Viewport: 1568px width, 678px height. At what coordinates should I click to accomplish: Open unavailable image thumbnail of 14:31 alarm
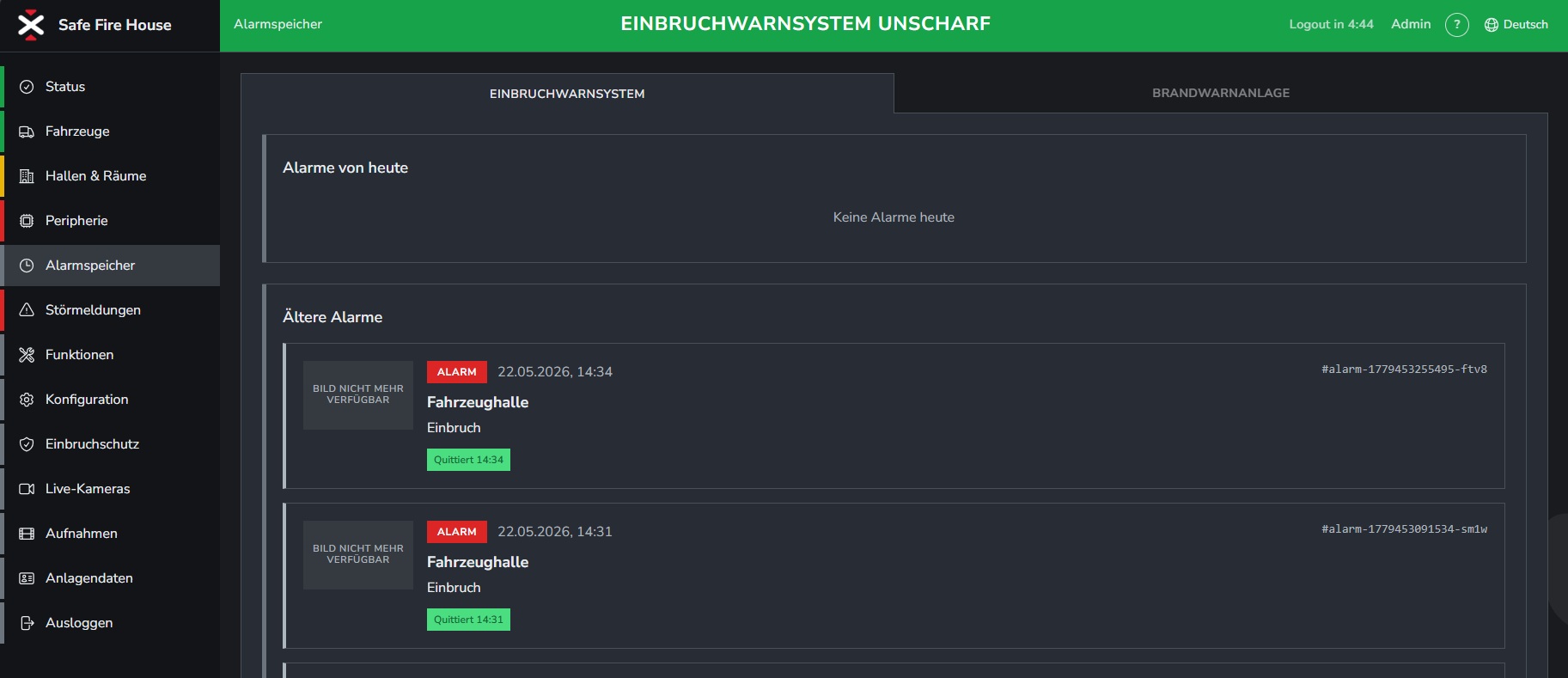pos(358,555)
